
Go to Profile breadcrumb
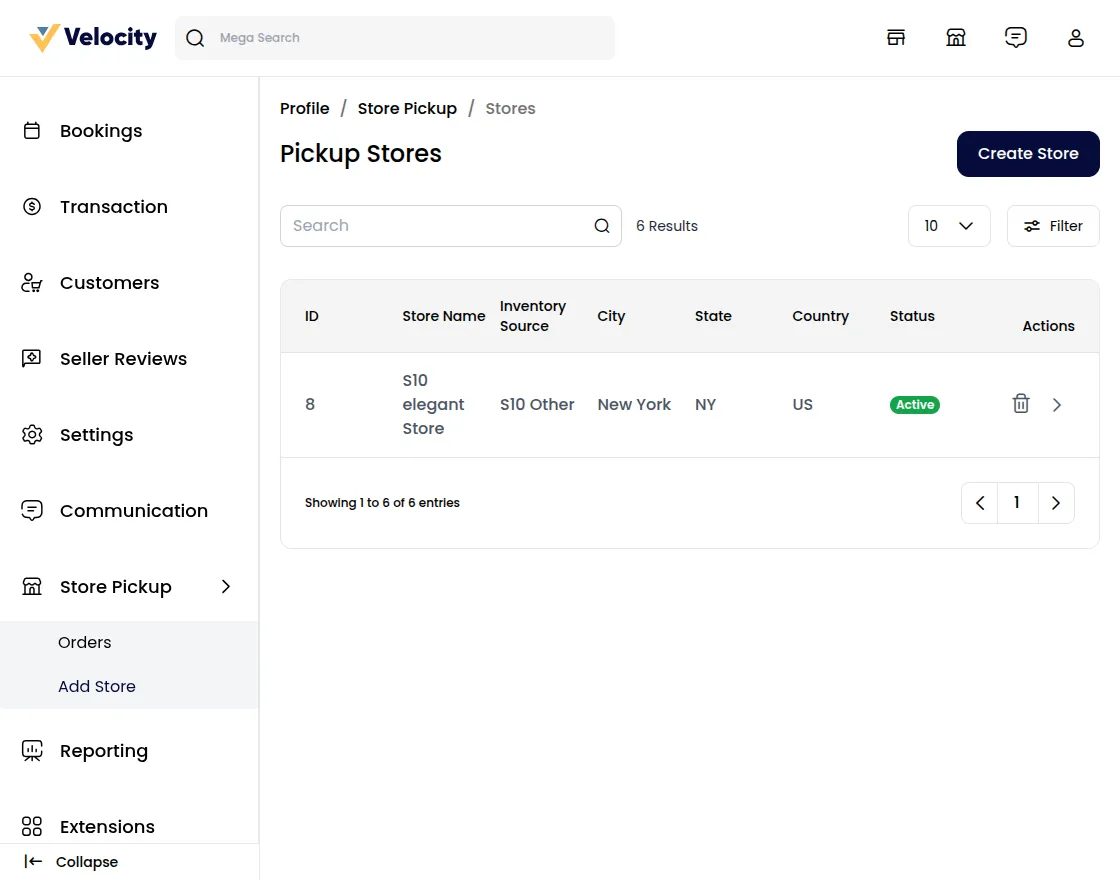(304, 109)
